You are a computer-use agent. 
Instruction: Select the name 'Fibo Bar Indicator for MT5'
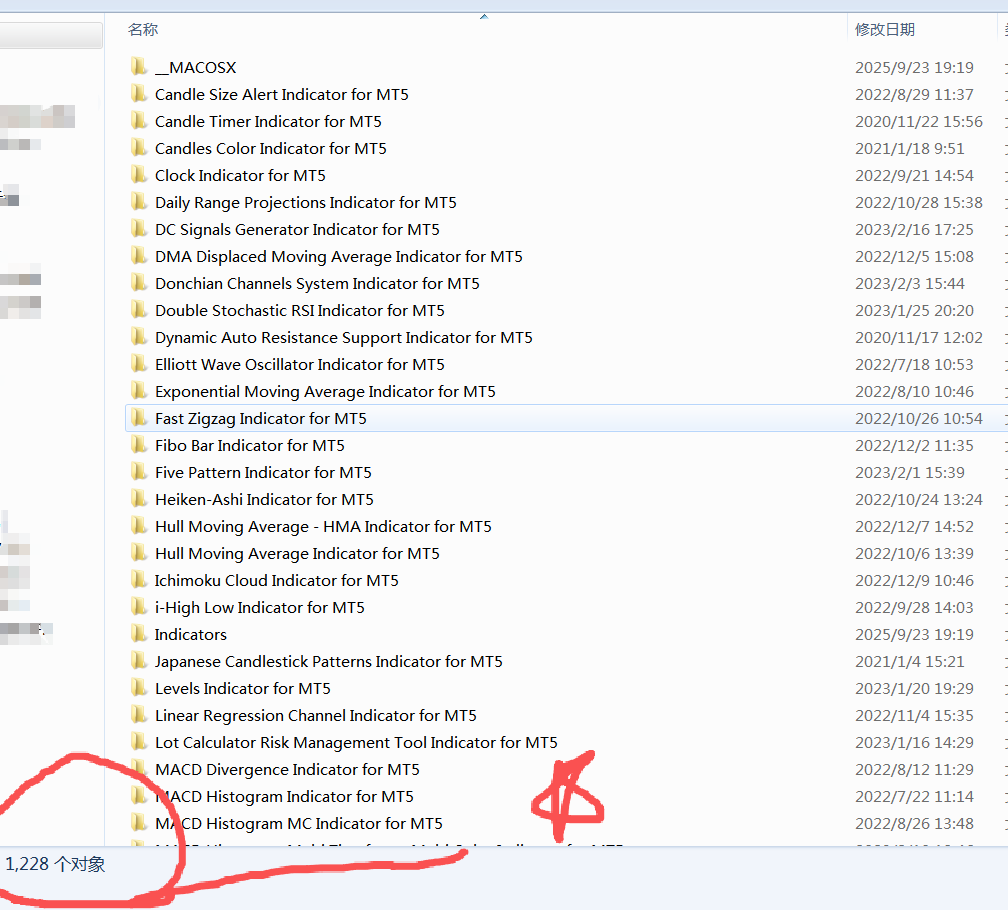[249, 445]
